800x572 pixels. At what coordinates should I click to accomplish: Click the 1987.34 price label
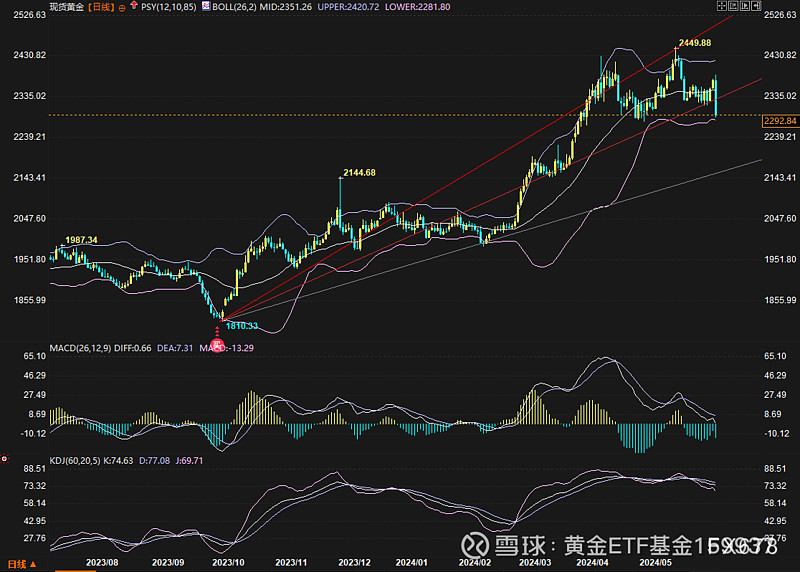click(81, 240)
